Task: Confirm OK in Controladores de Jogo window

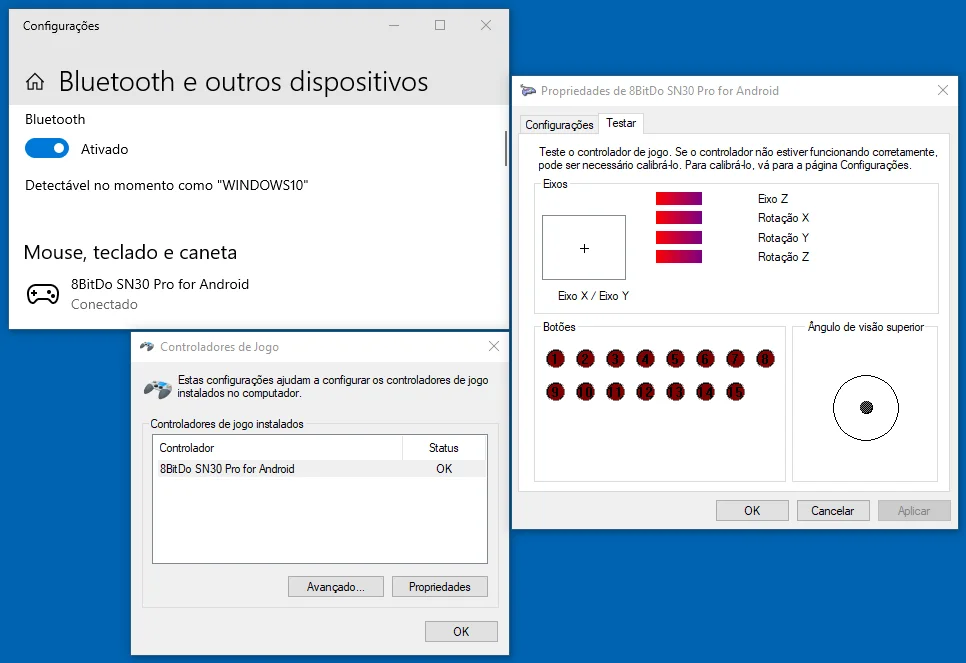Action: [x=461, y=632]
